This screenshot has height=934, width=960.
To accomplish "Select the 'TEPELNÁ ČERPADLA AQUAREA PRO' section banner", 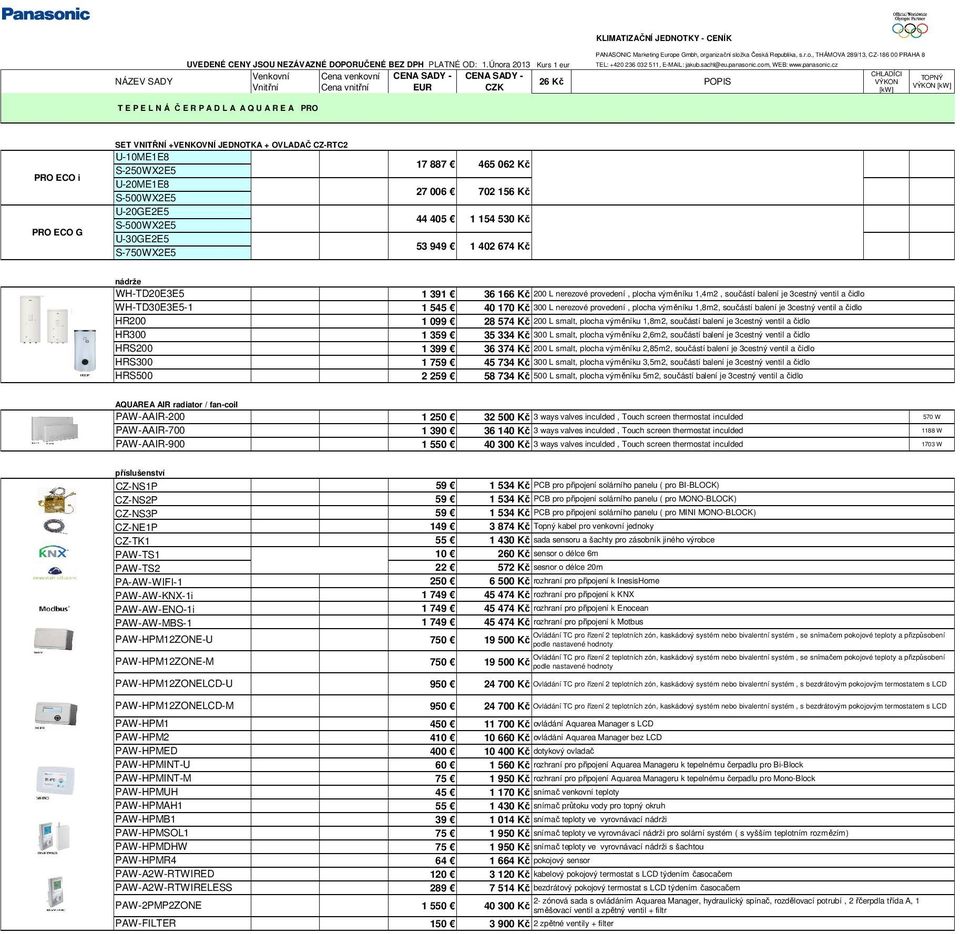I will pyautogui.click(x=478, y=108).
